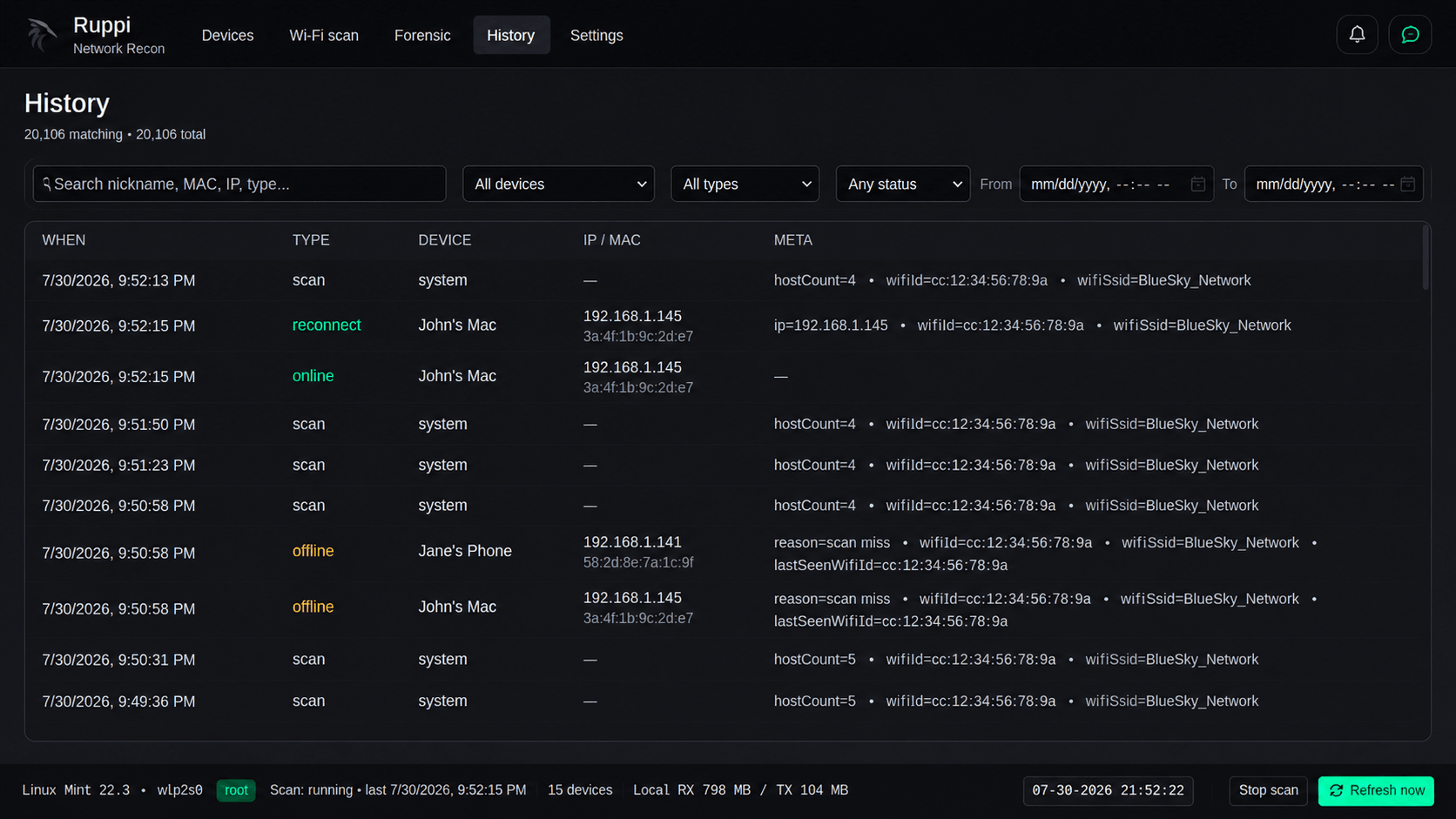Open the From date calendar picker icon
The image size is (1456, 819).
point(1197,184)
